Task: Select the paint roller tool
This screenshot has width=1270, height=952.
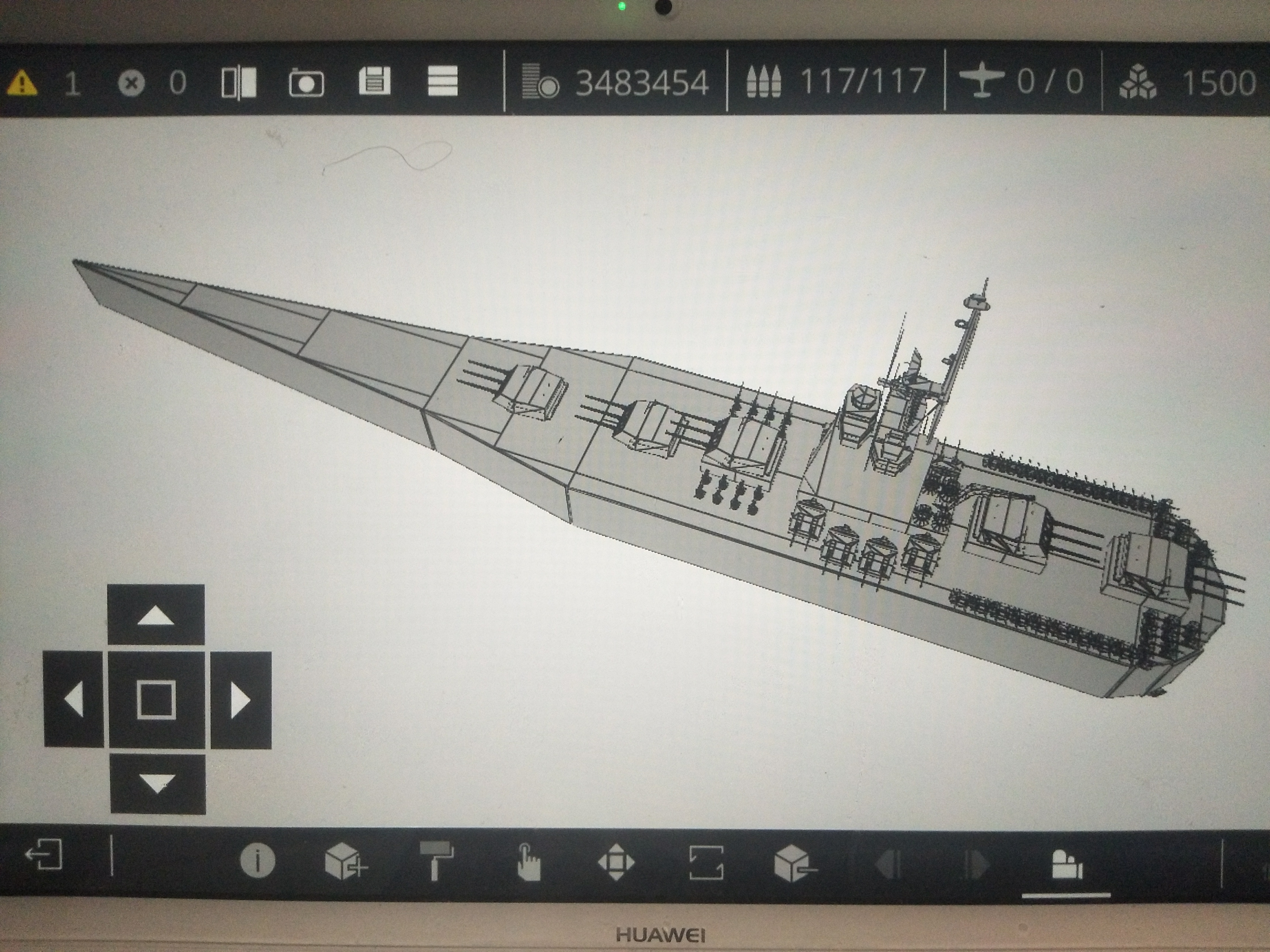Action: pyautogui.click(x=436, y=860)
